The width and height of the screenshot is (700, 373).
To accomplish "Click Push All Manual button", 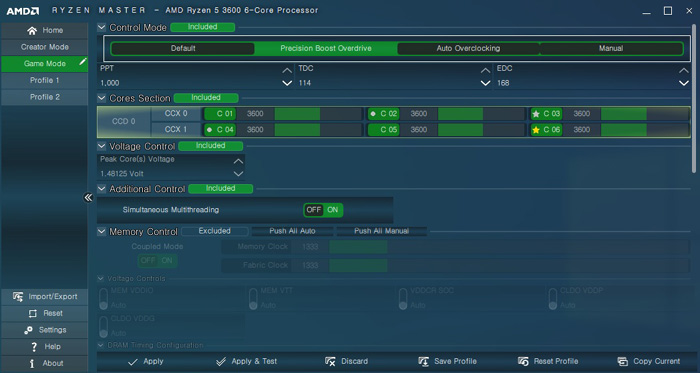I will (382, 231).
